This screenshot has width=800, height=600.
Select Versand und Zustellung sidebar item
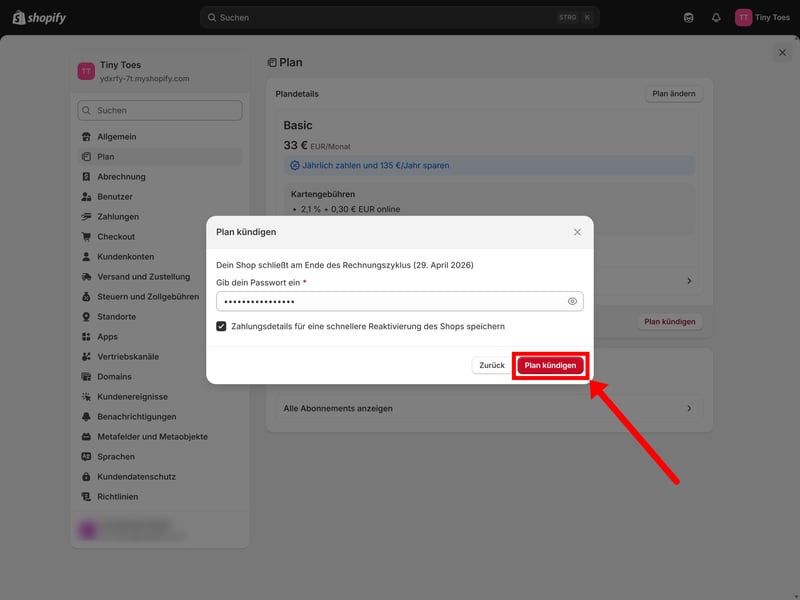point(143,277)
